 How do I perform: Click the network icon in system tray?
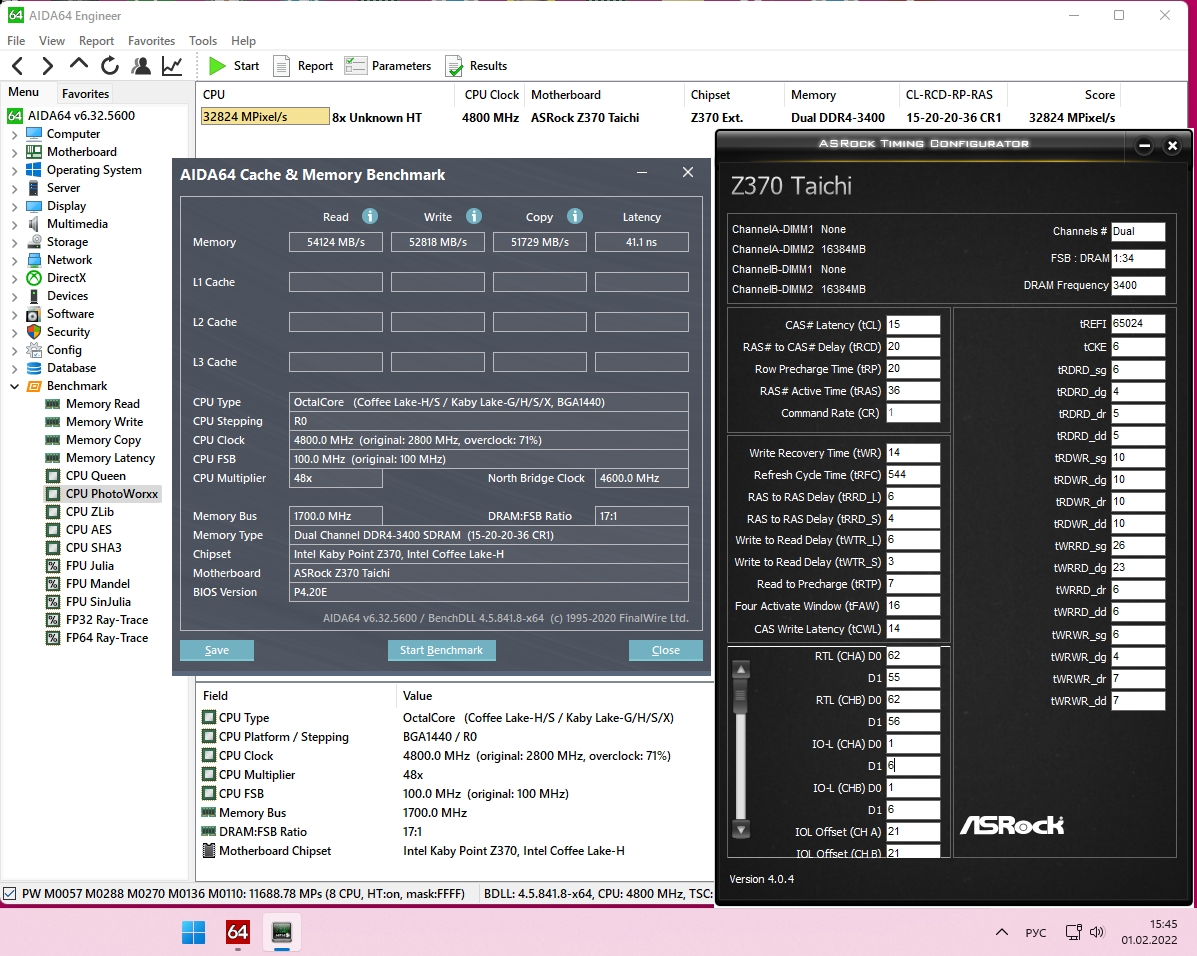pyautogui.click(x=1073, y=932)
